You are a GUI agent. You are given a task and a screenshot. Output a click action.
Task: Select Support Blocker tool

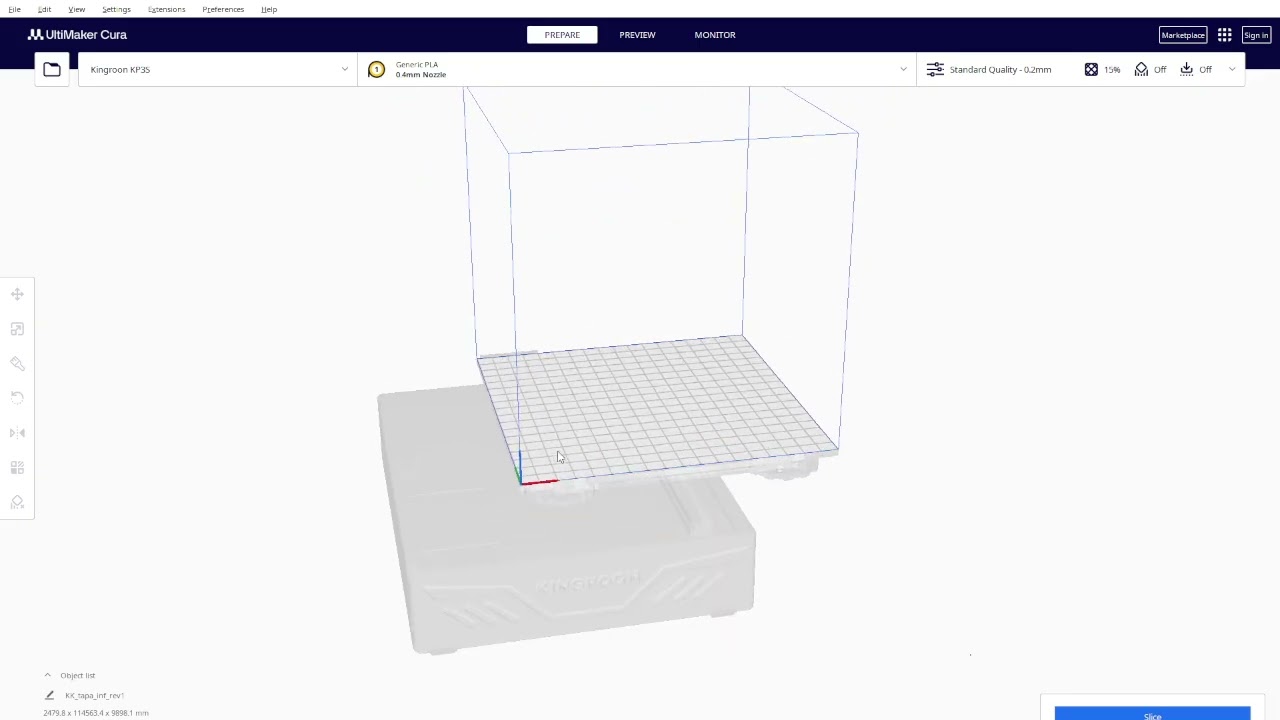[x=17, y=502]
